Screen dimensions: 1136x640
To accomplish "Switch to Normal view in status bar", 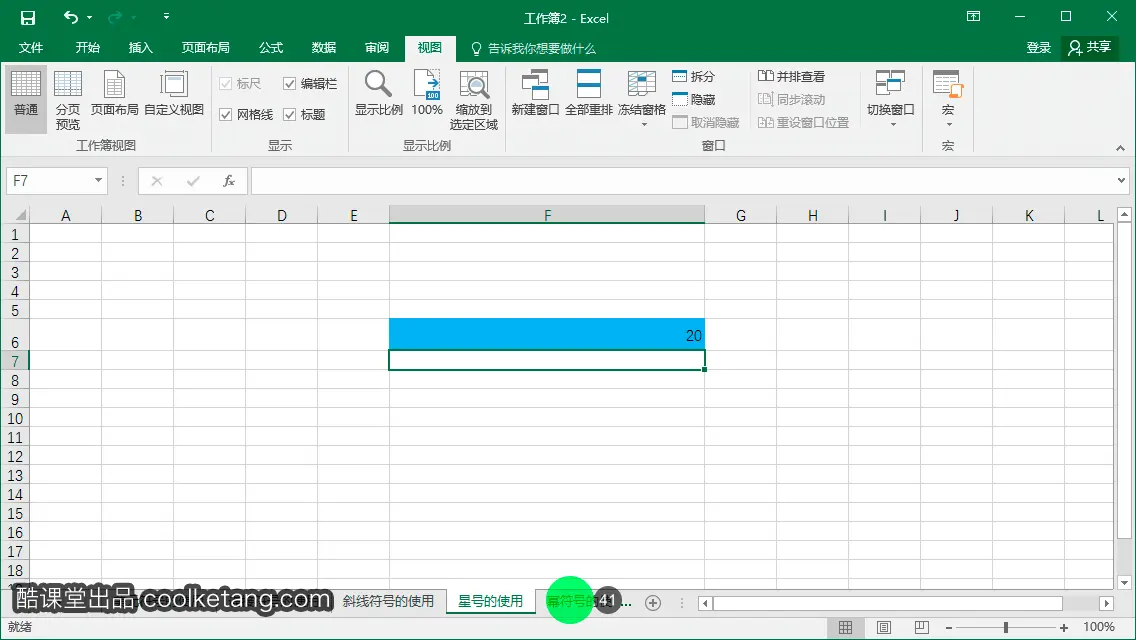I will click(845, 627).
